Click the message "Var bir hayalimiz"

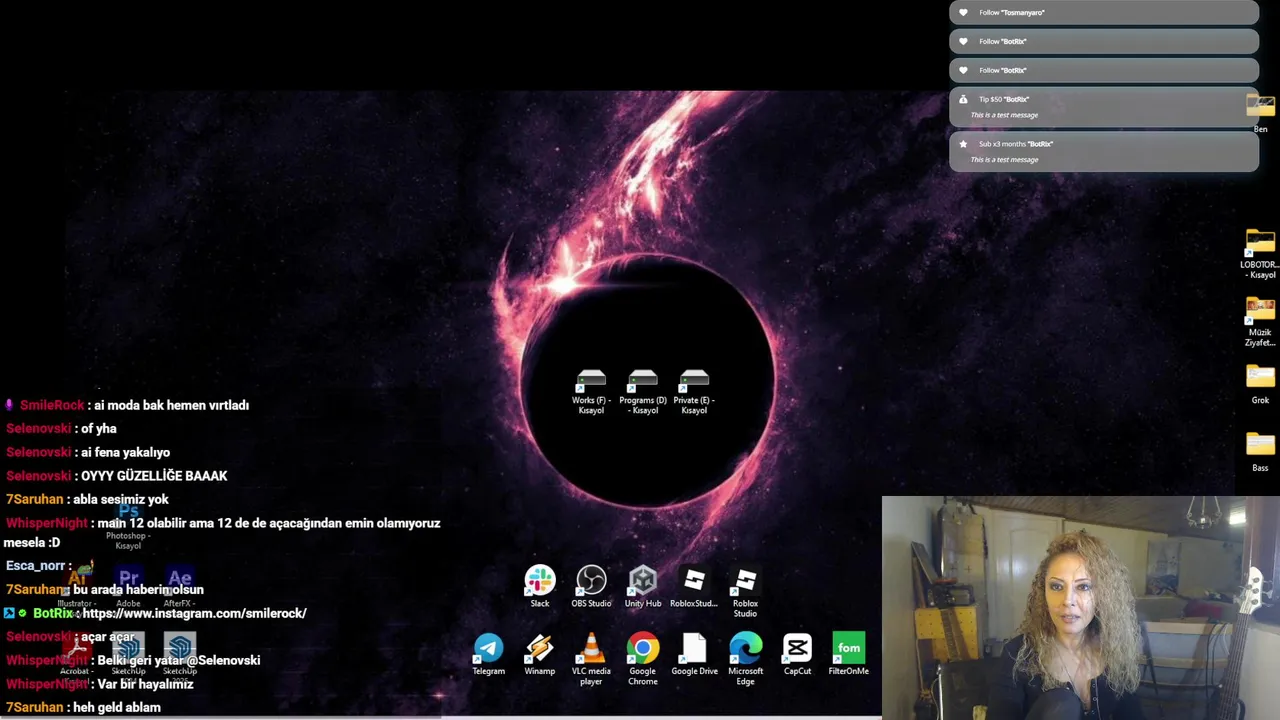click(145, 684)
